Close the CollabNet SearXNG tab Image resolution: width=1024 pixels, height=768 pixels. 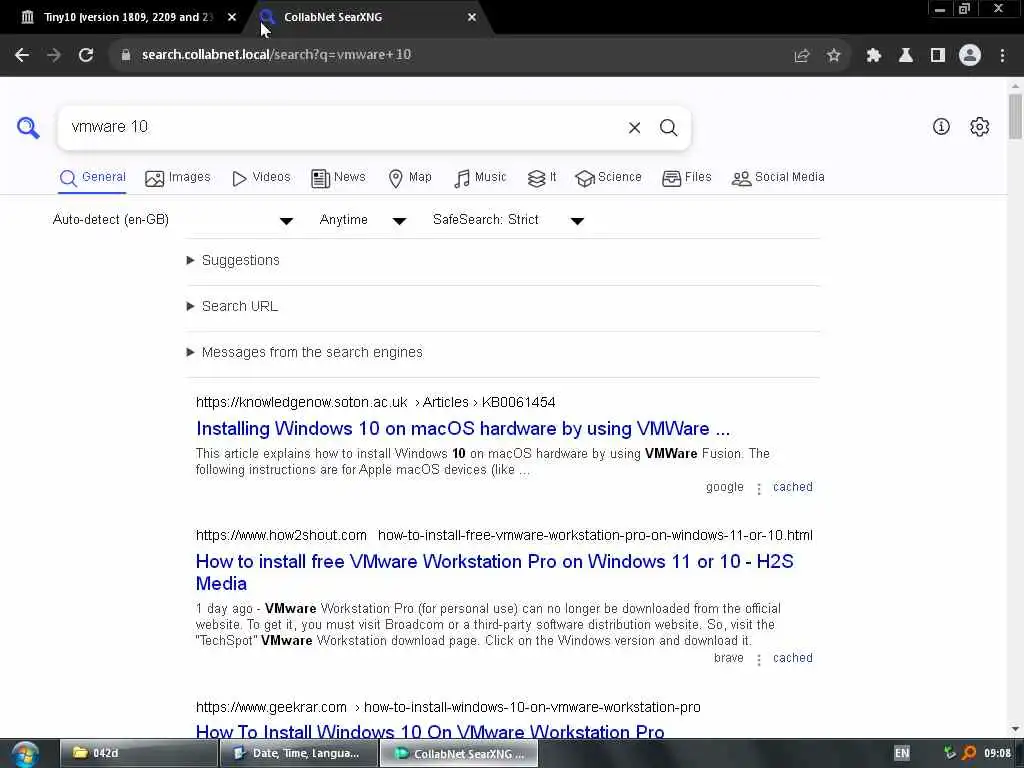click(x=472, y=17)
